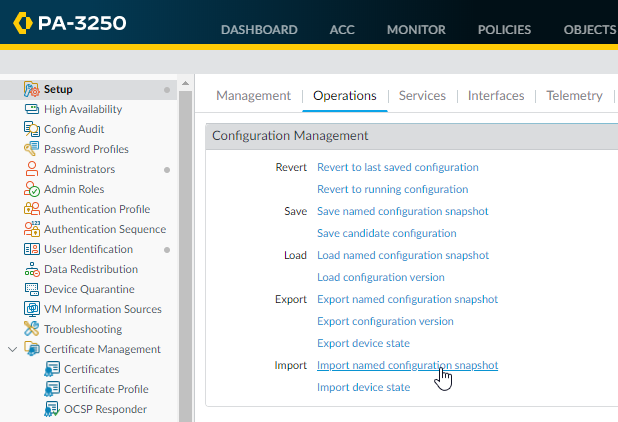Click Import named configuration snapshot link
Image resolution: width=618 pixels, height=422 pixels.
coord(407,365)
